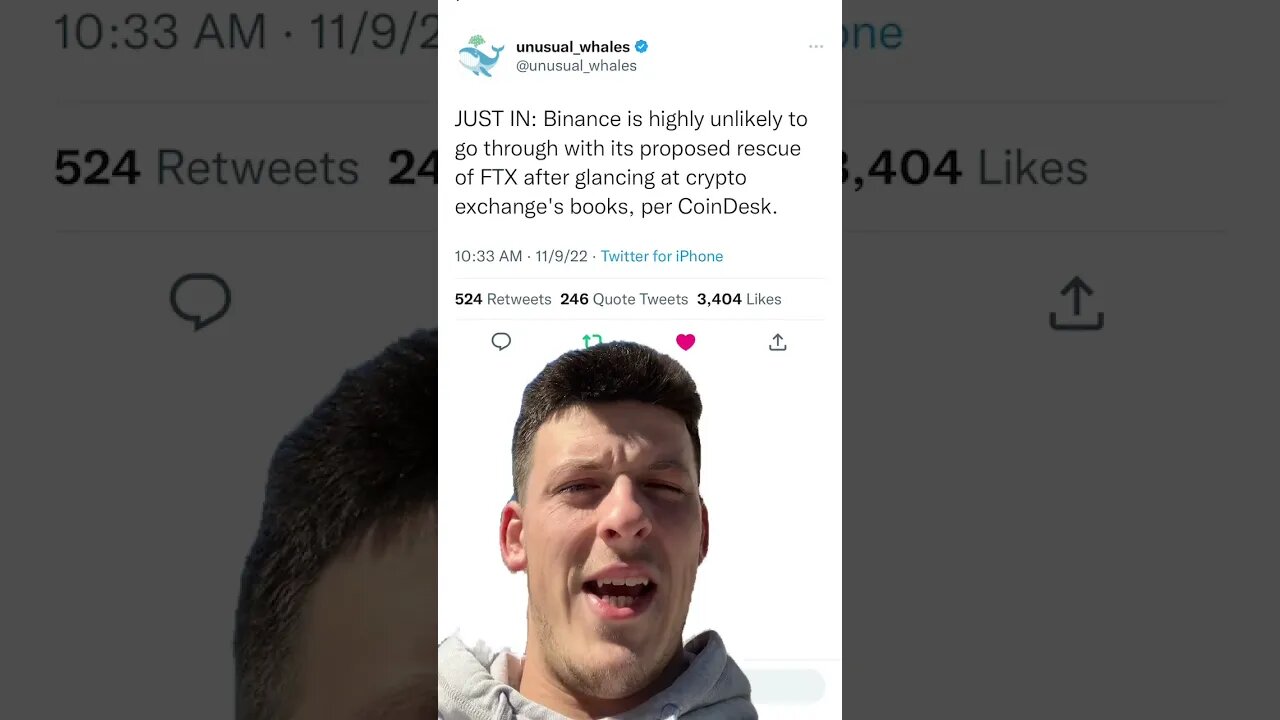This screenshot has height=720, width=1280.
Task: Open the @unusual_whales handle
Action: [x=576, y=66]
